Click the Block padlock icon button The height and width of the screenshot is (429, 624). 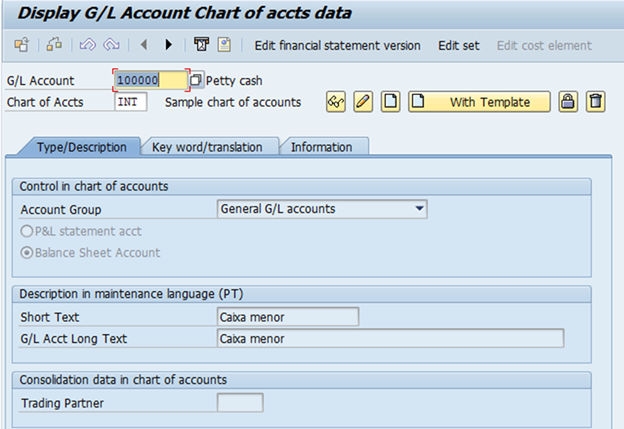(568, 102)
